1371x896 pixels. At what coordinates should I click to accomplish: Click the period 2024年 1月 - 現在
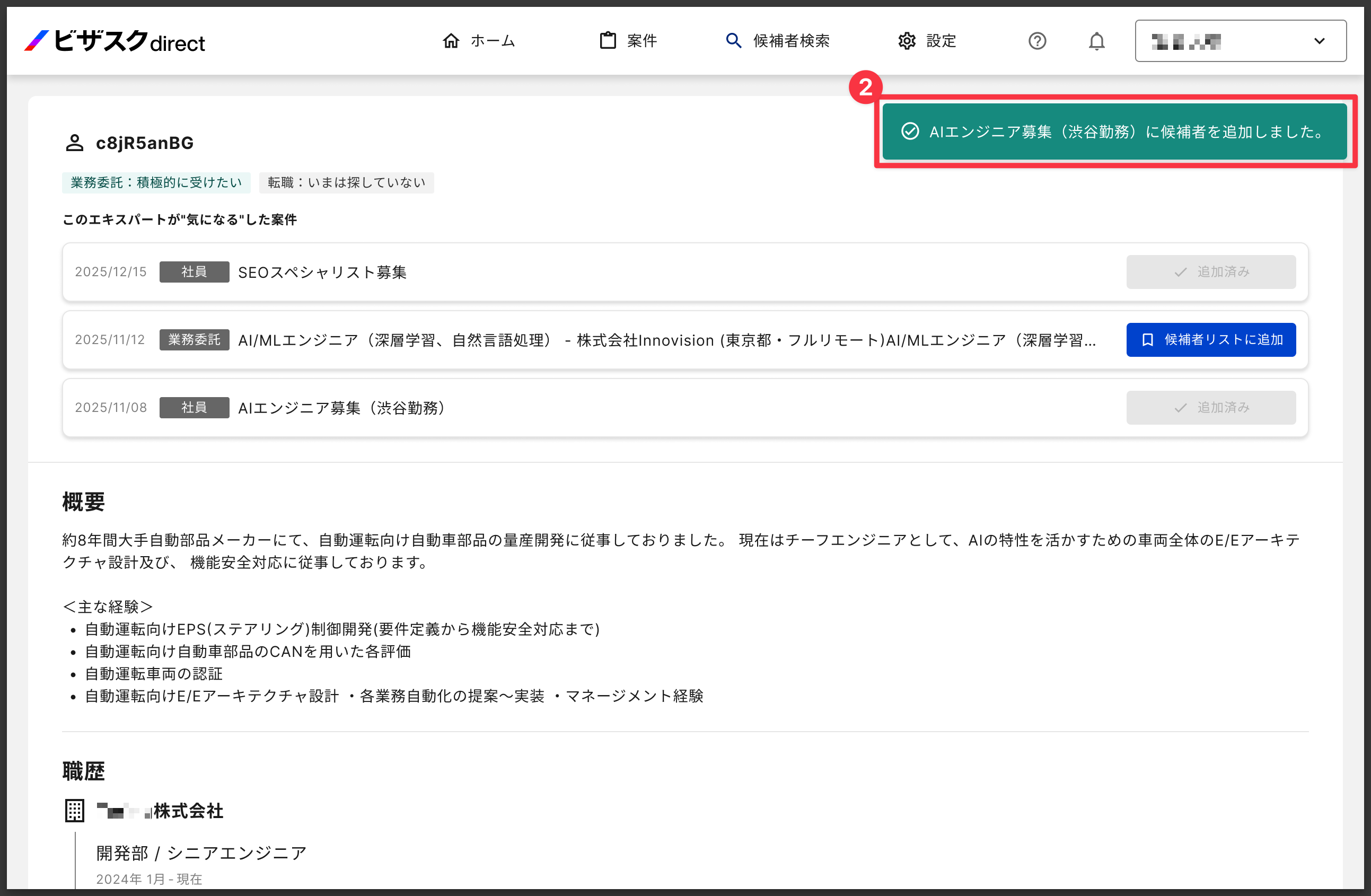click(149, 879)
